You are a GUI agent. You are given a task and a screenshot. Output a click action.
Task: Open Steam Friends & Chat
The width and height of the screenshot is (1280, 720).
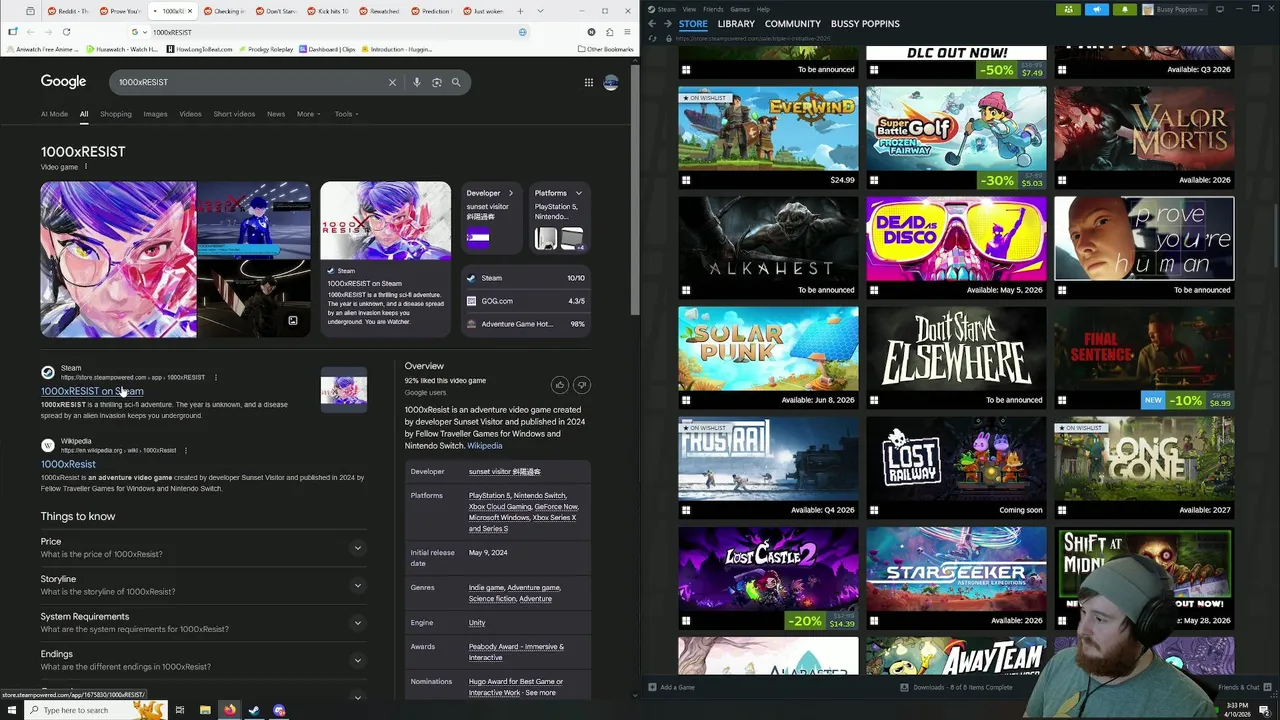pyautogui.click(x=1245, y=687)
